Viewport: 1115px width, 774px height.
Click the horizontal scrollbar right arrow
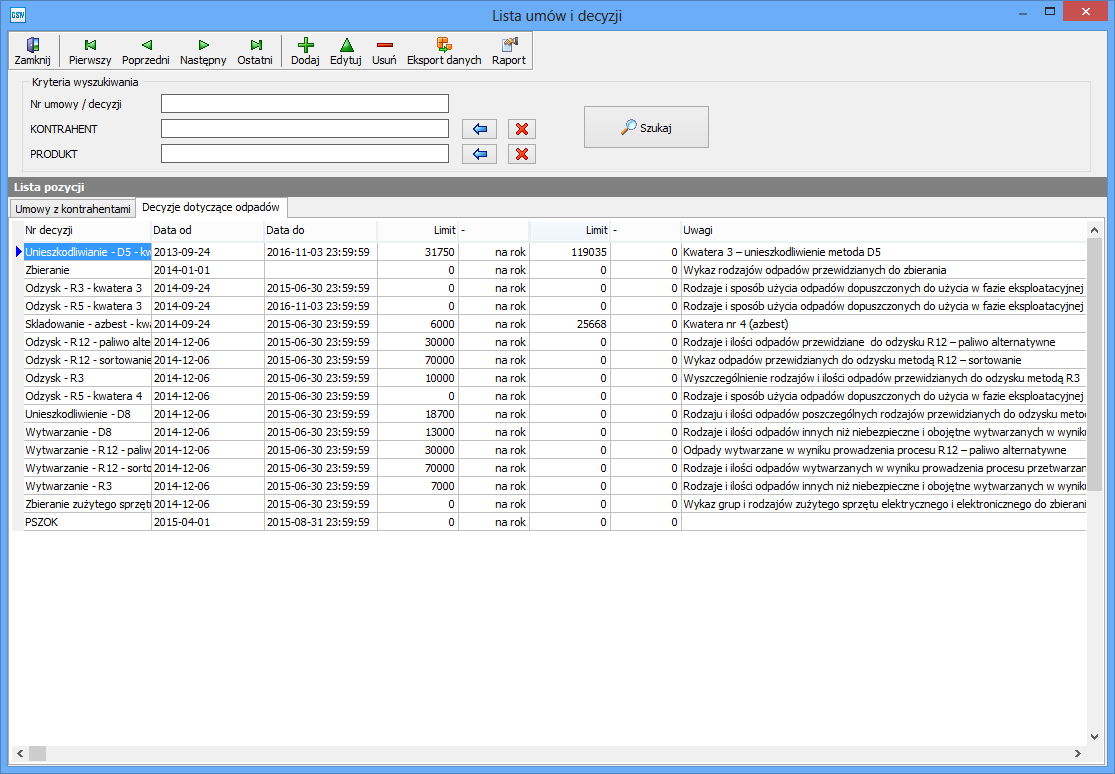pyautogui.click(x=1078, y=753)
